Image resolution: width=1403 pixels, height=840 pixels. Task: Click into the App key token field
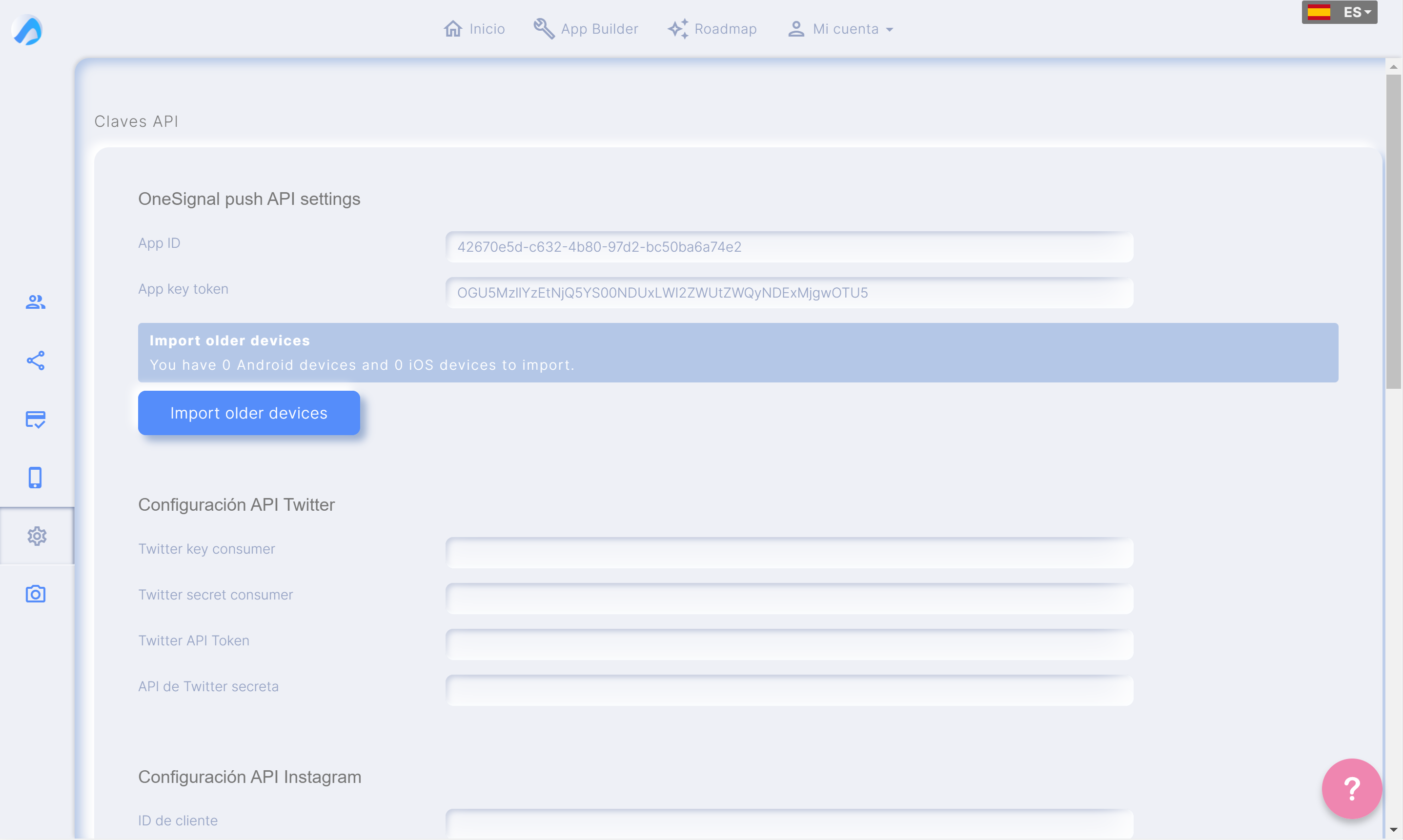tap(789, 293)
